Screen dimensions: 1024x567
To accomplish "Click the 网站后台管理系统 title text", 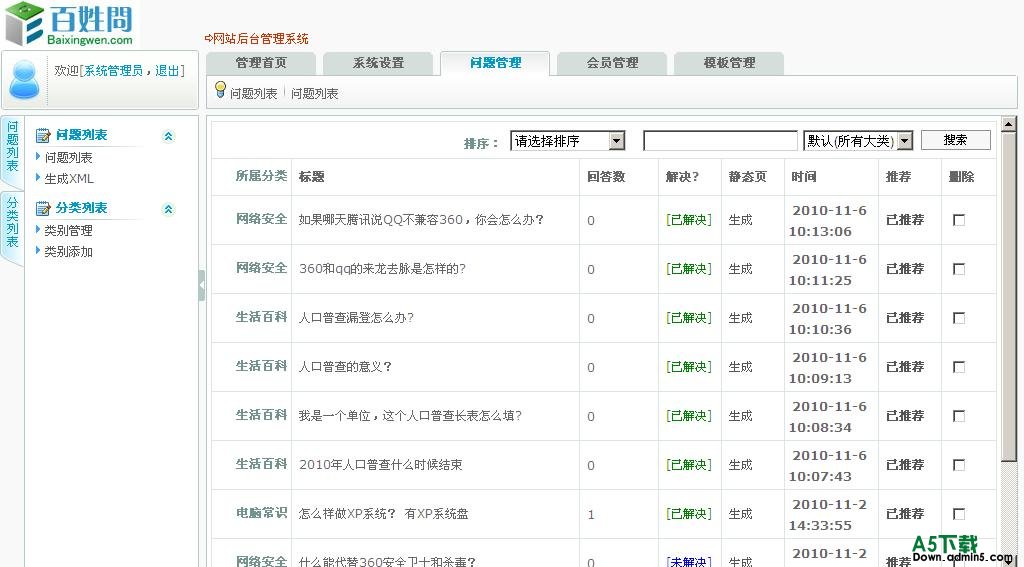I will [x=261, y=39].
